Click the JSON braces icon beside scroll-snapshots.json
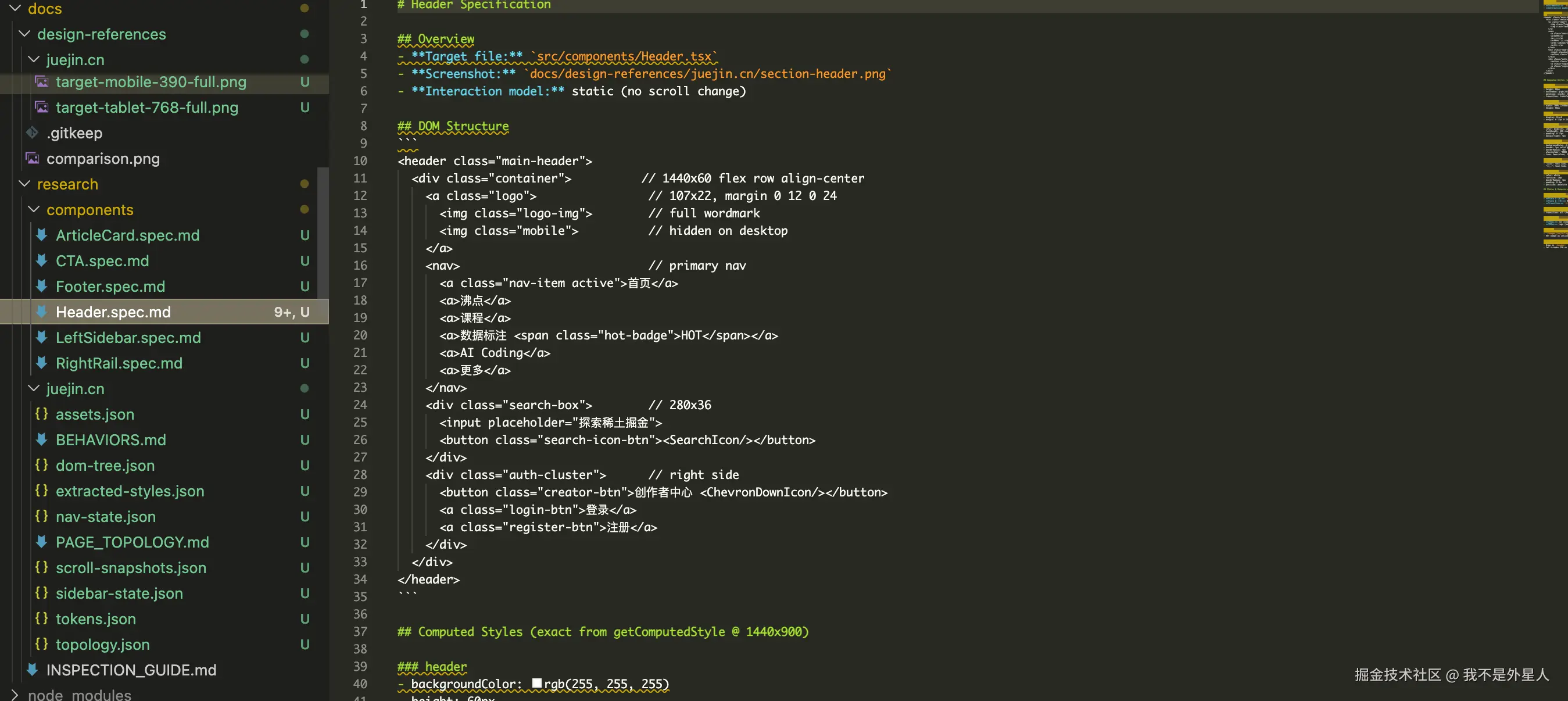 (x=41, y=568)
